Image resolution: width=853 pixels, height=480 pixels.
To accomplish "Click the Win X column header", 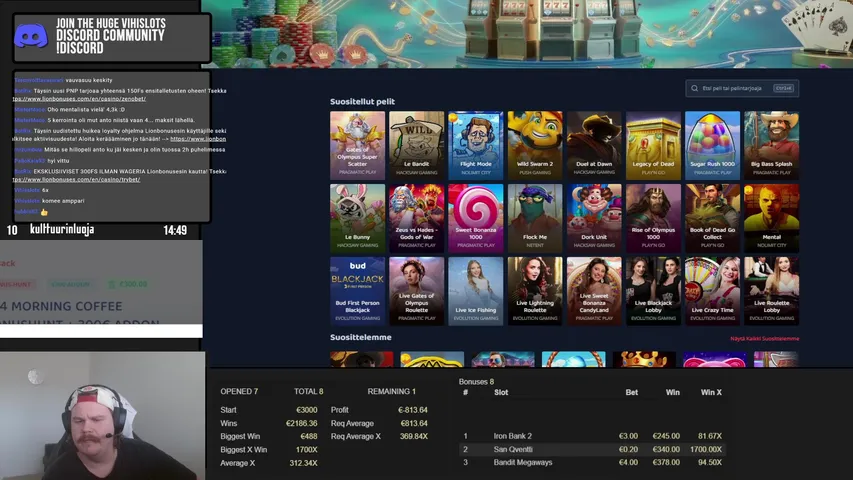I will tap(711, 392).
